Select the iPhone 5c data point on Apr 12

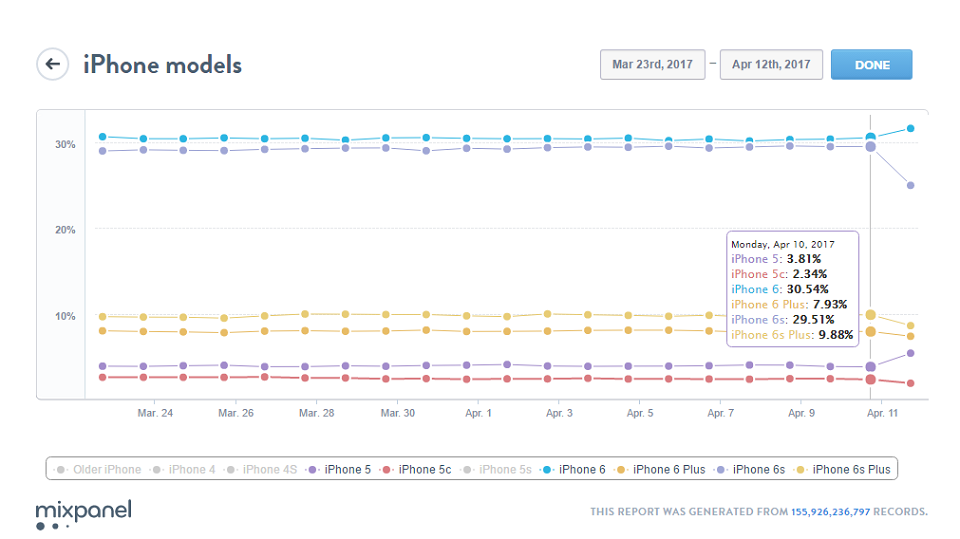pos(910,383)
